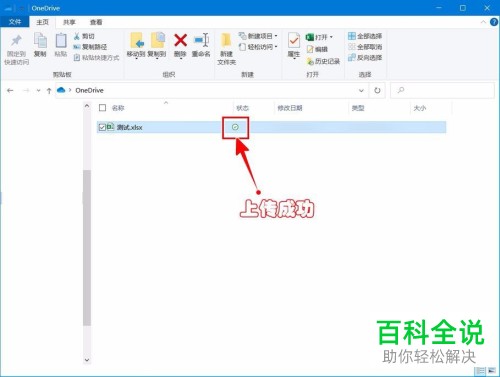The height and width of the screenshot is (377, 500).
Task: Sort by the 名称 column header
Action: [118, 108]
